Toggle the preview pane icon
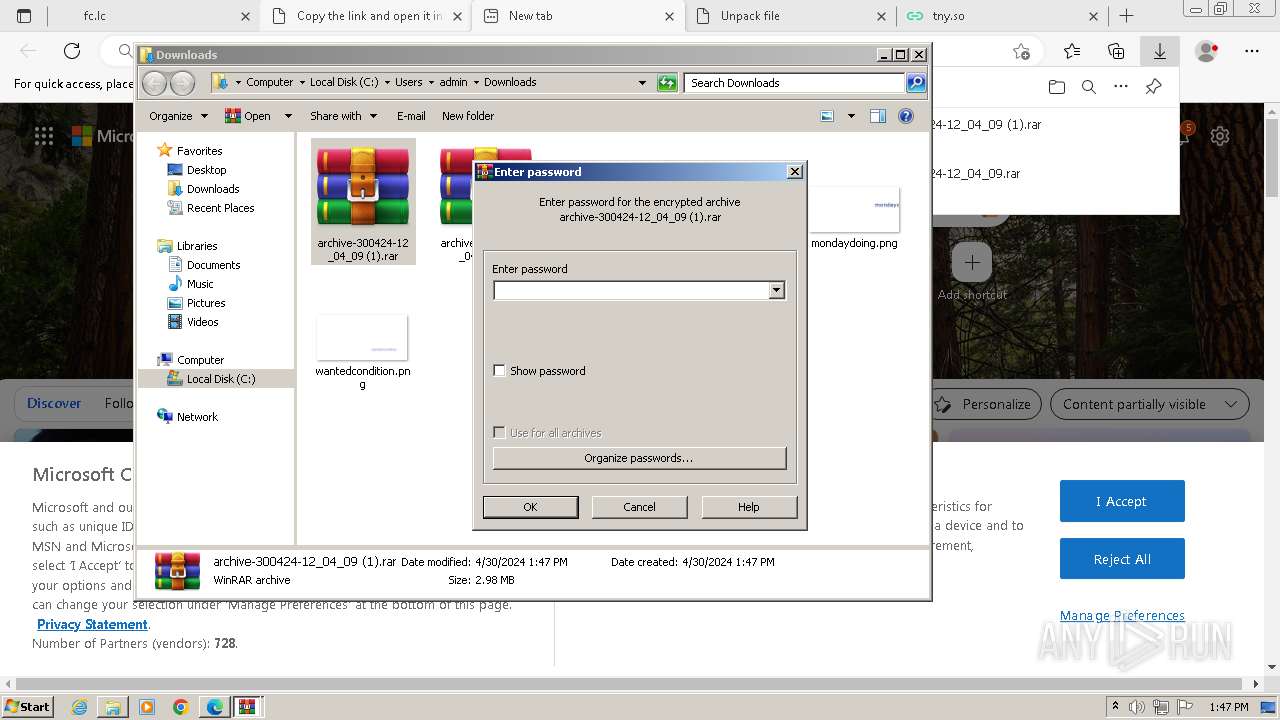Image resolution: width=1280 pixels, height=720 pixels. point(878,116)
